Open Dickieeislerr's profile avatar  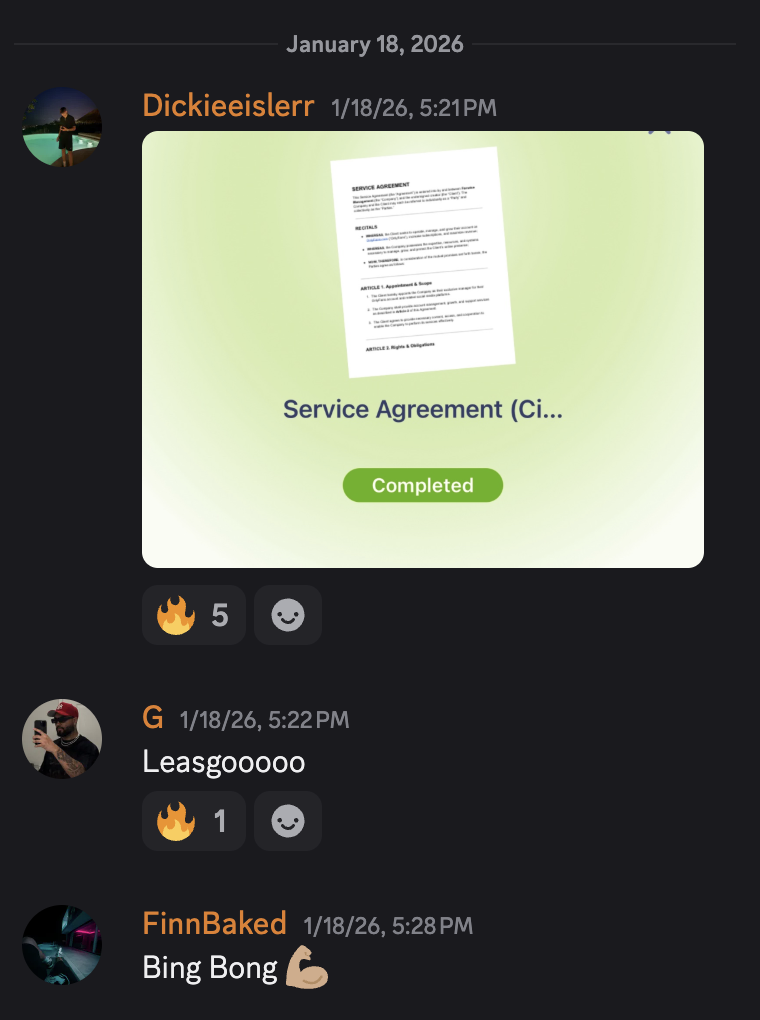[62, 127]
